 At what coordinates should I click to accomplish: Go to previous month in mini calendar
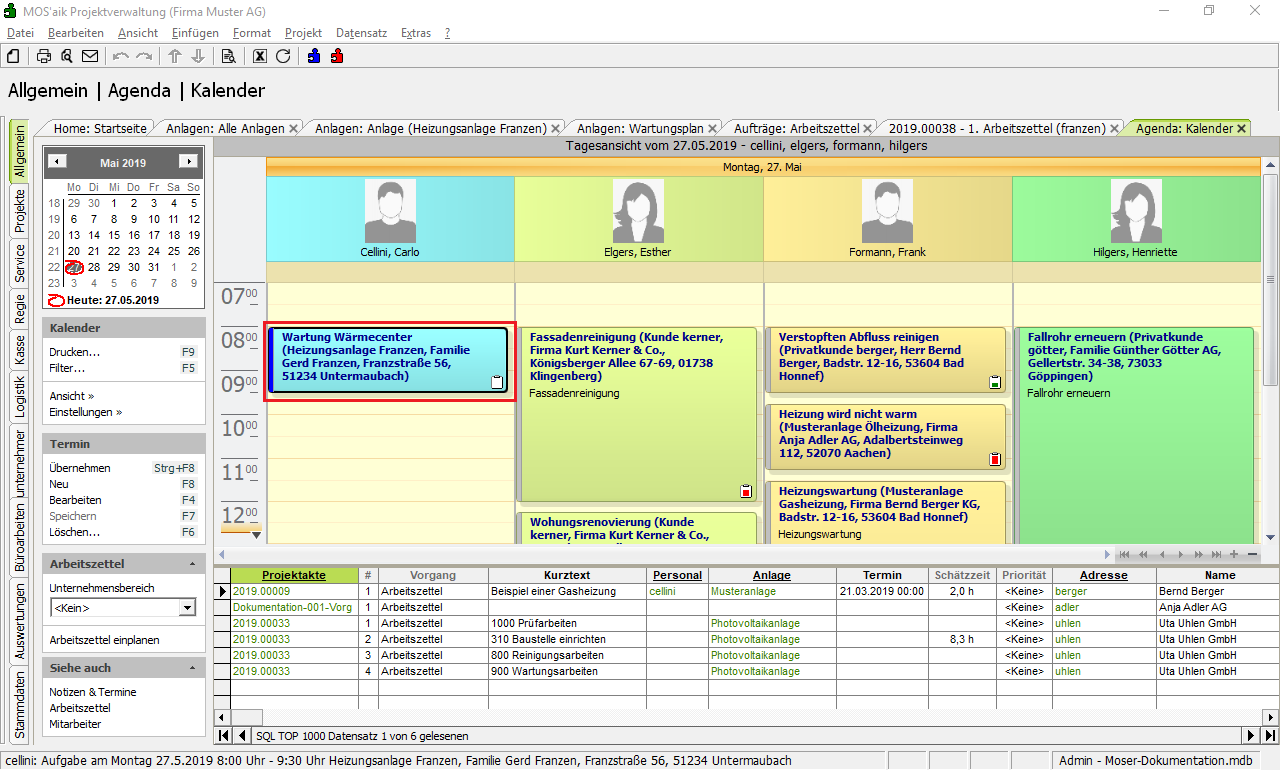tap(58, 161)
